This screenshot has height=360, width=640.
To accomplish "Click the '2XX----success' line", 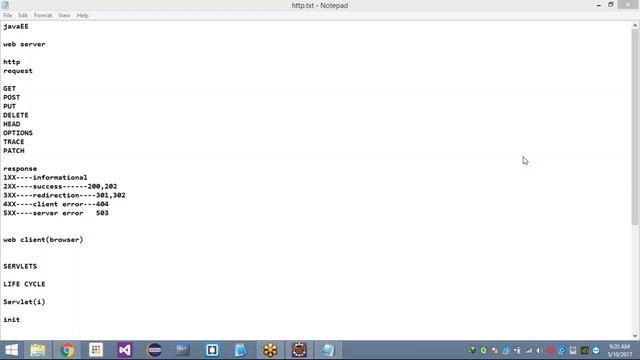I will 60,187.
